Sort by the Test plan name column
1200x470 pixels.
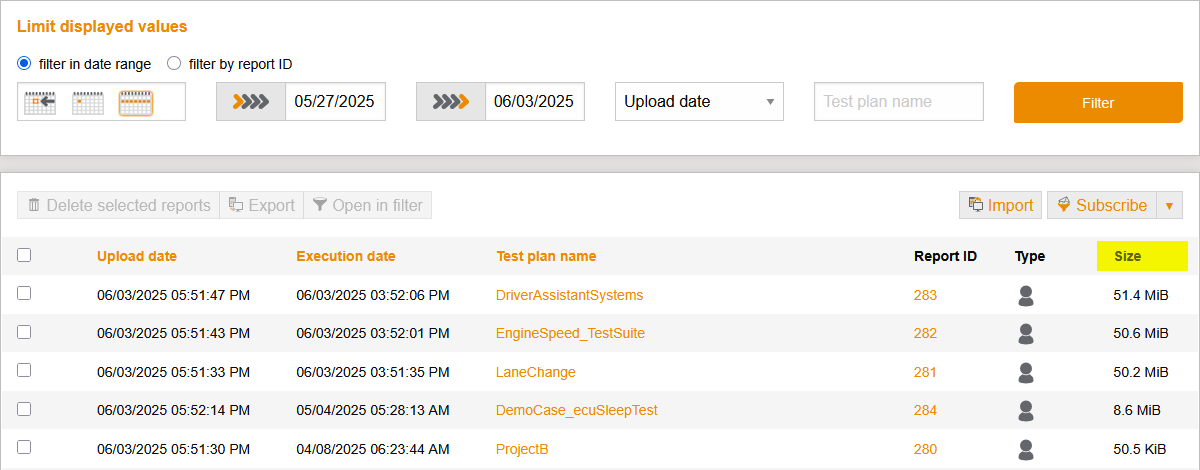[x=546, y=256]
